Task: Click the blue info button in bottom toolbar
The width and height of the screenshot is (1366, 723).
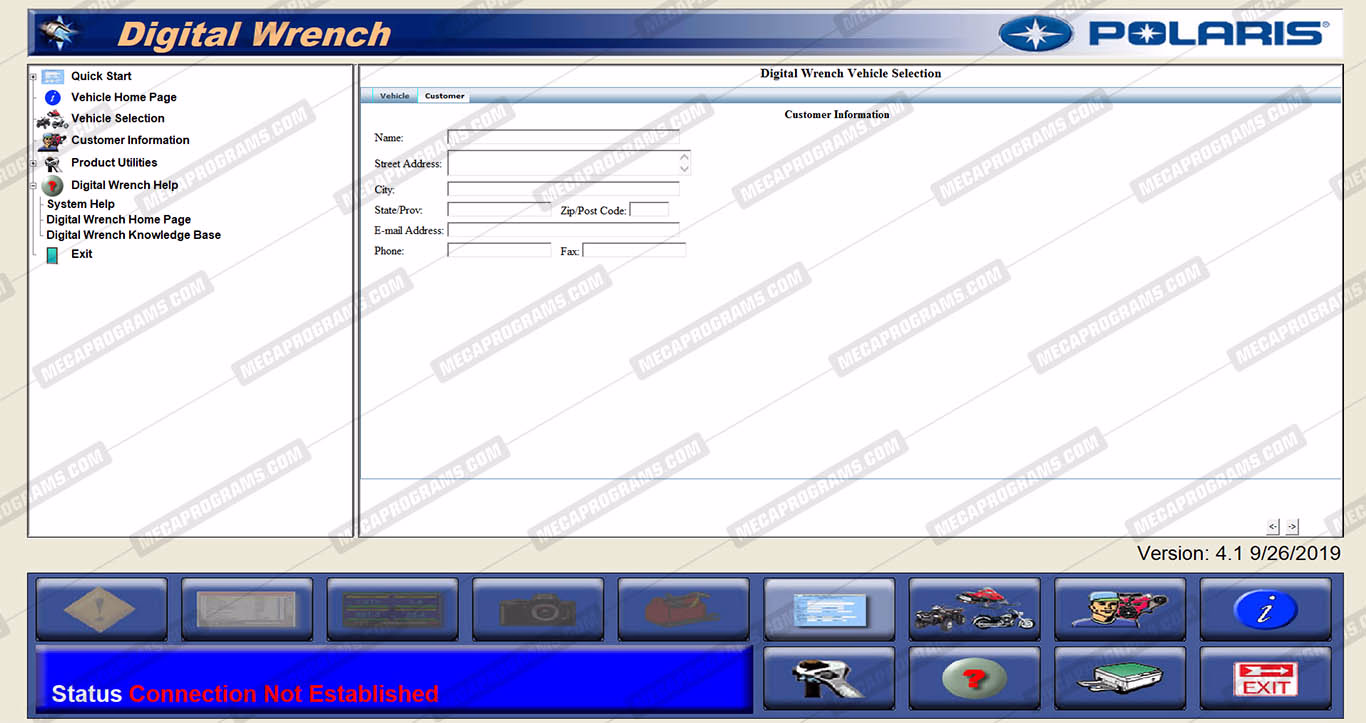Action: (1265, 609)
